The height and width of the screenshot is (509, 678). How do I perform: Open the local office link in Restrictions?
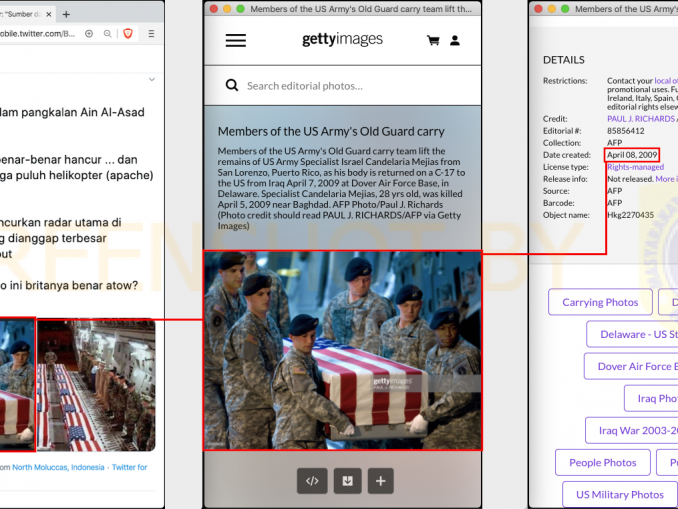pos(666,80)
